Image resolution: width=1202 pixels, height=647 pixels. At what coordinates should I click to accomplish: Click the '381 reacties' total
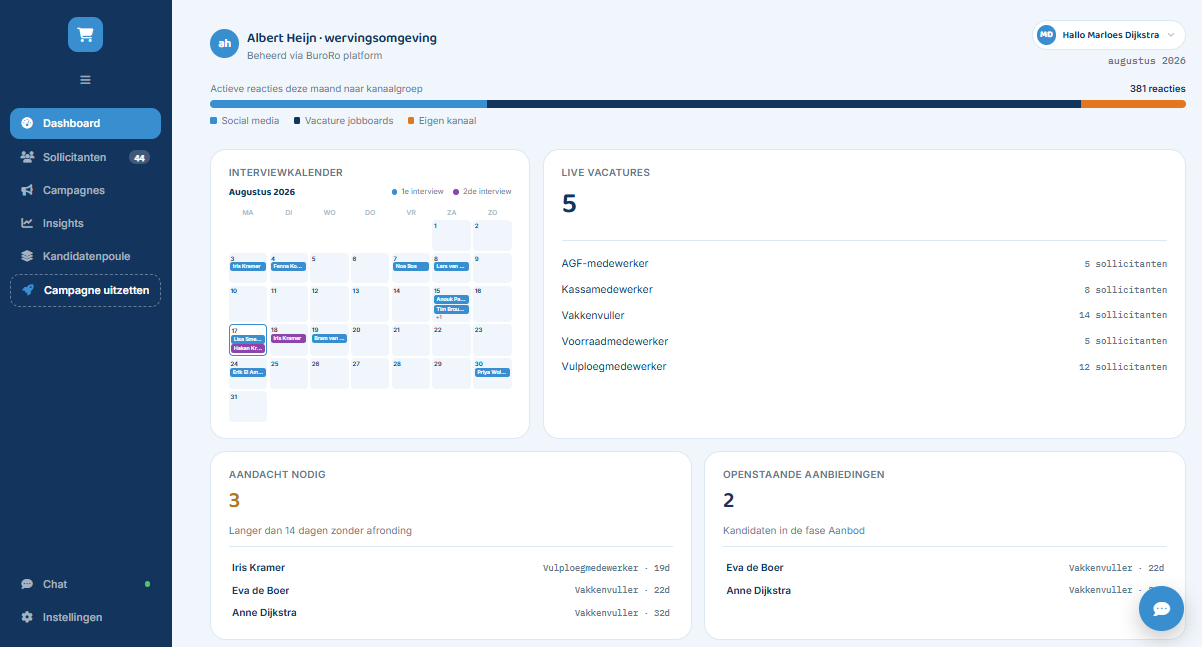coord(1158,89)
